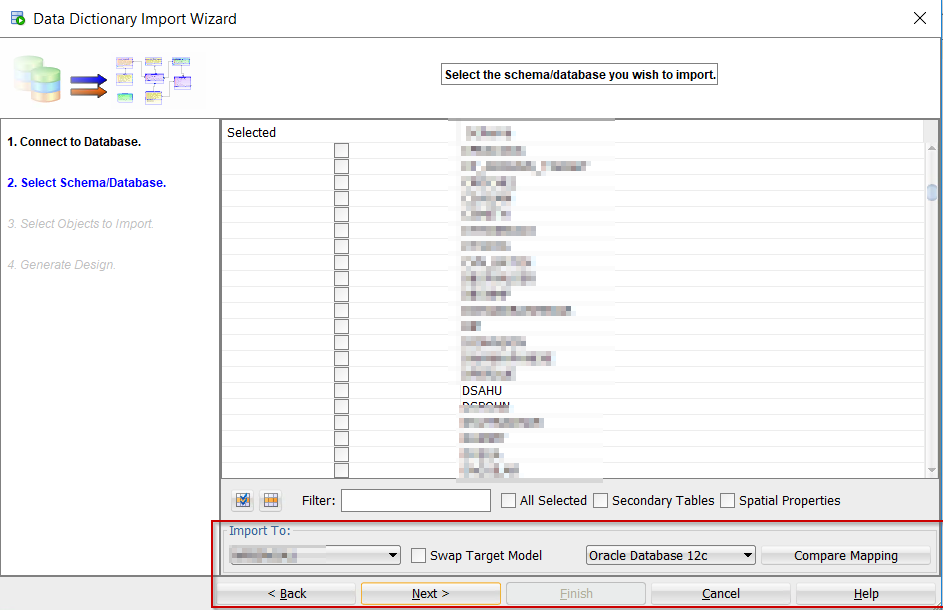
Task: Click the grid view icon beside Select All
Action: click(x=270, y=500)
